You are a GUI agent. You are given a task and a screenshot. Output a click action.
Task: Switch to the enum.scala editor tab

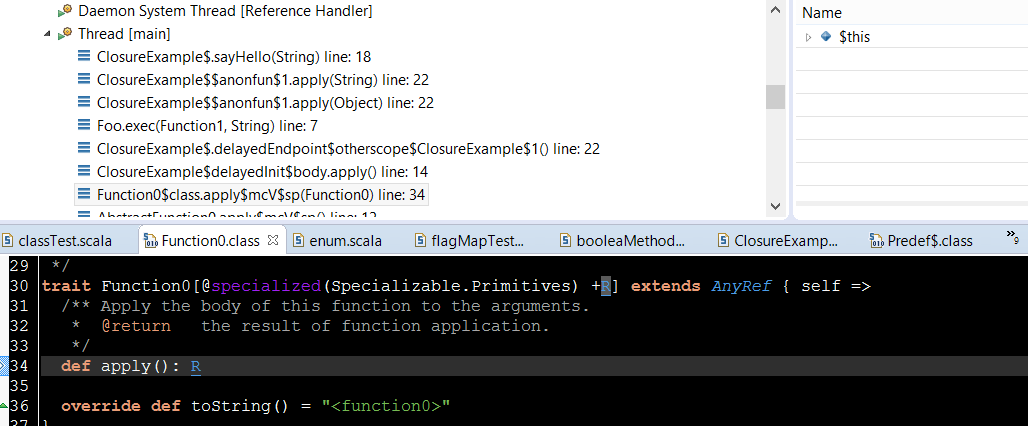pos(337,241)
